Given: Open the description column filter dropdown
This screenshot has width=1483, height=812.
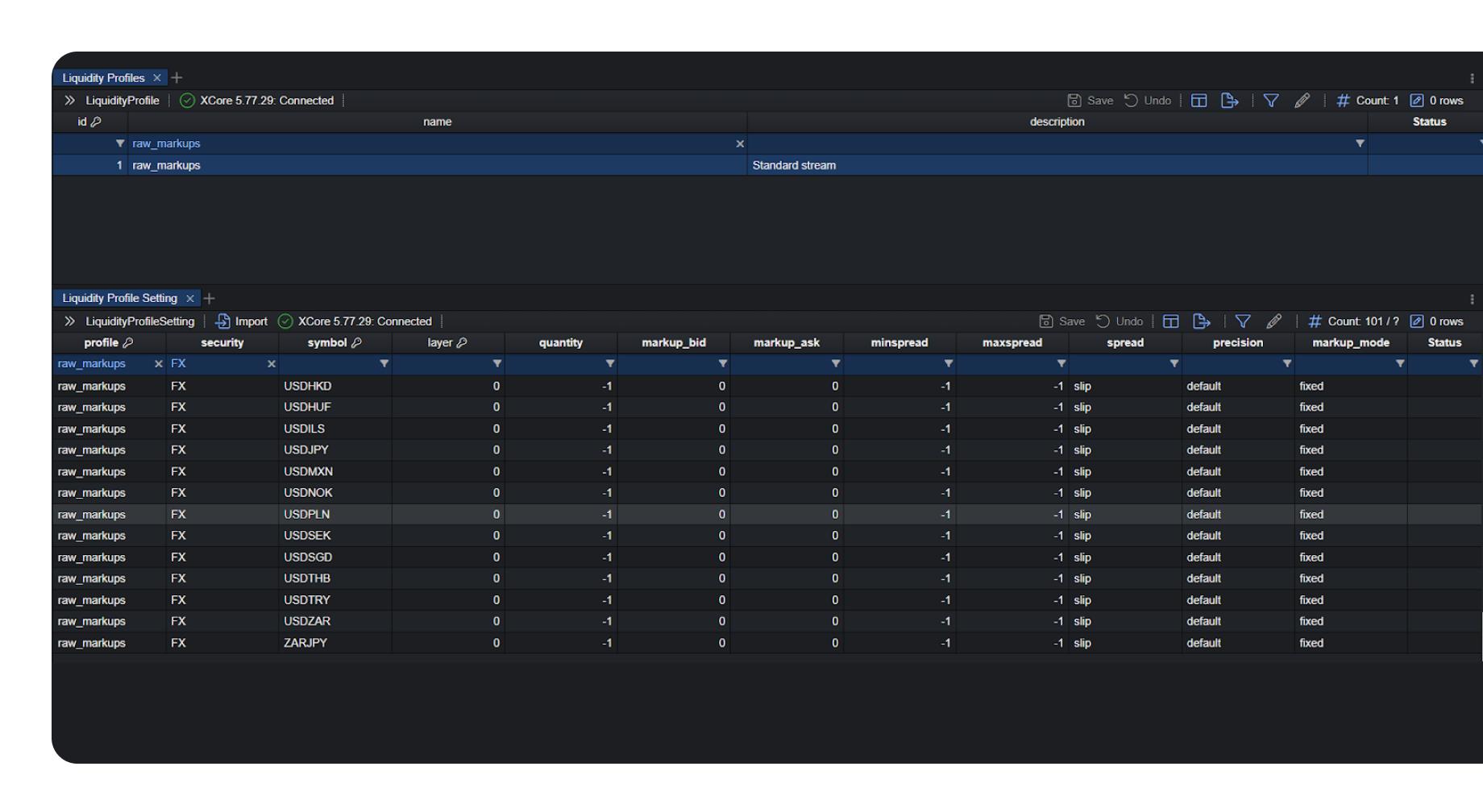Looking at the screenshot, I should (1360, 143).
